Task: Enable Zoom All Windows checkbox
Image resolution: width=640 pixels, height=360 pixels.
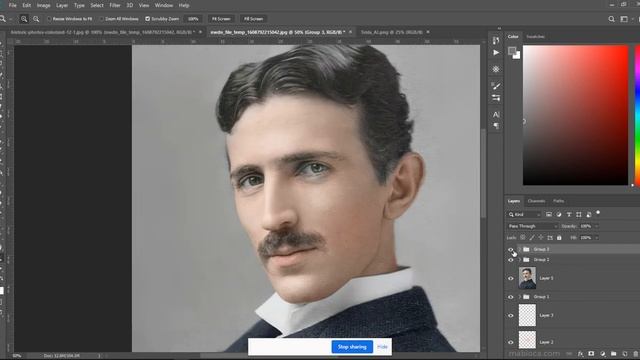Action: click(x=102, y=19)
